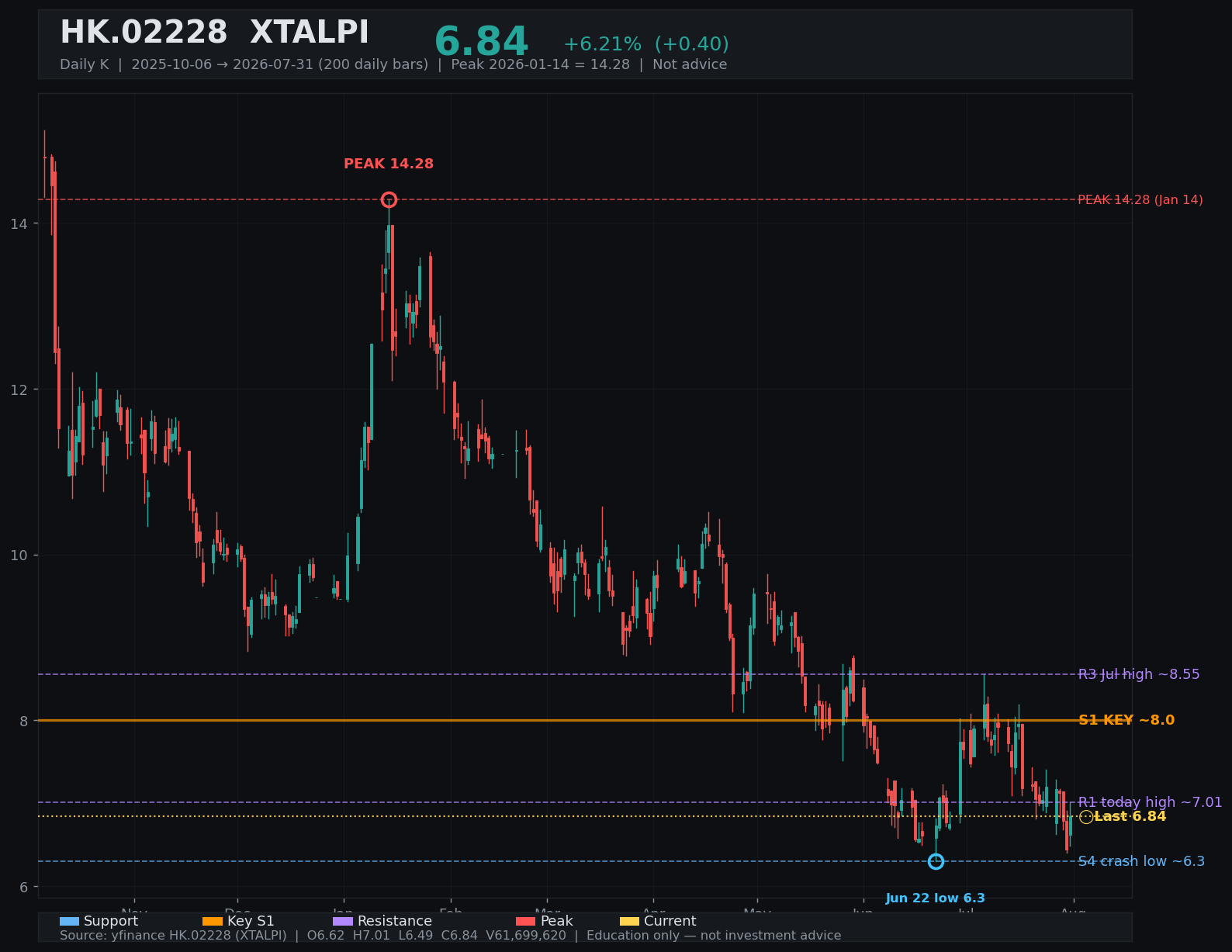The height and width of the screenshot is (952, 1232).
Task: Click the 'Last 6.84' label
Action: tap(1130, 816)
